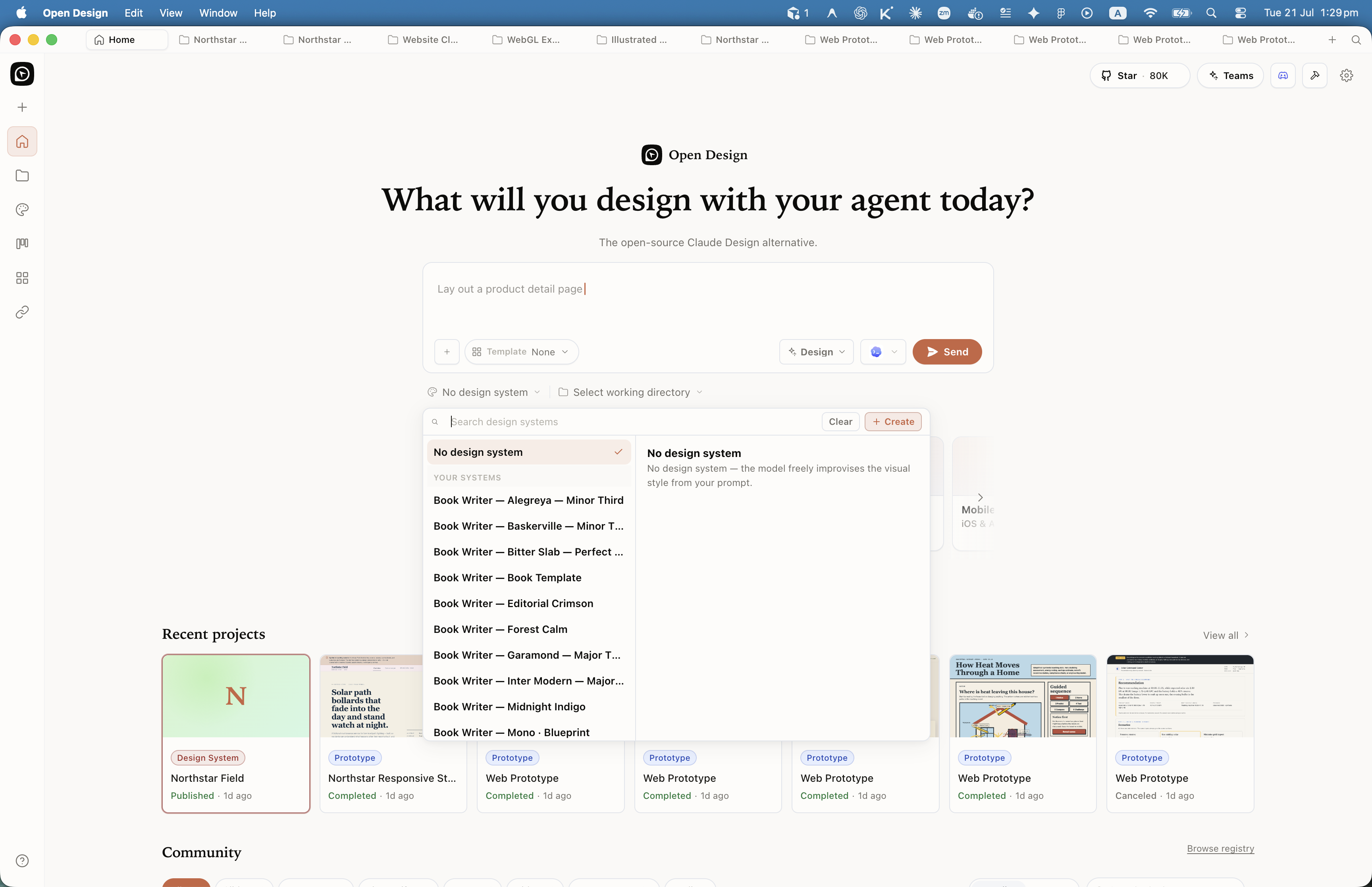The image size is (1372, 887).
Task: Open macOS Control Center icon
Action: tap(1240, 13)
